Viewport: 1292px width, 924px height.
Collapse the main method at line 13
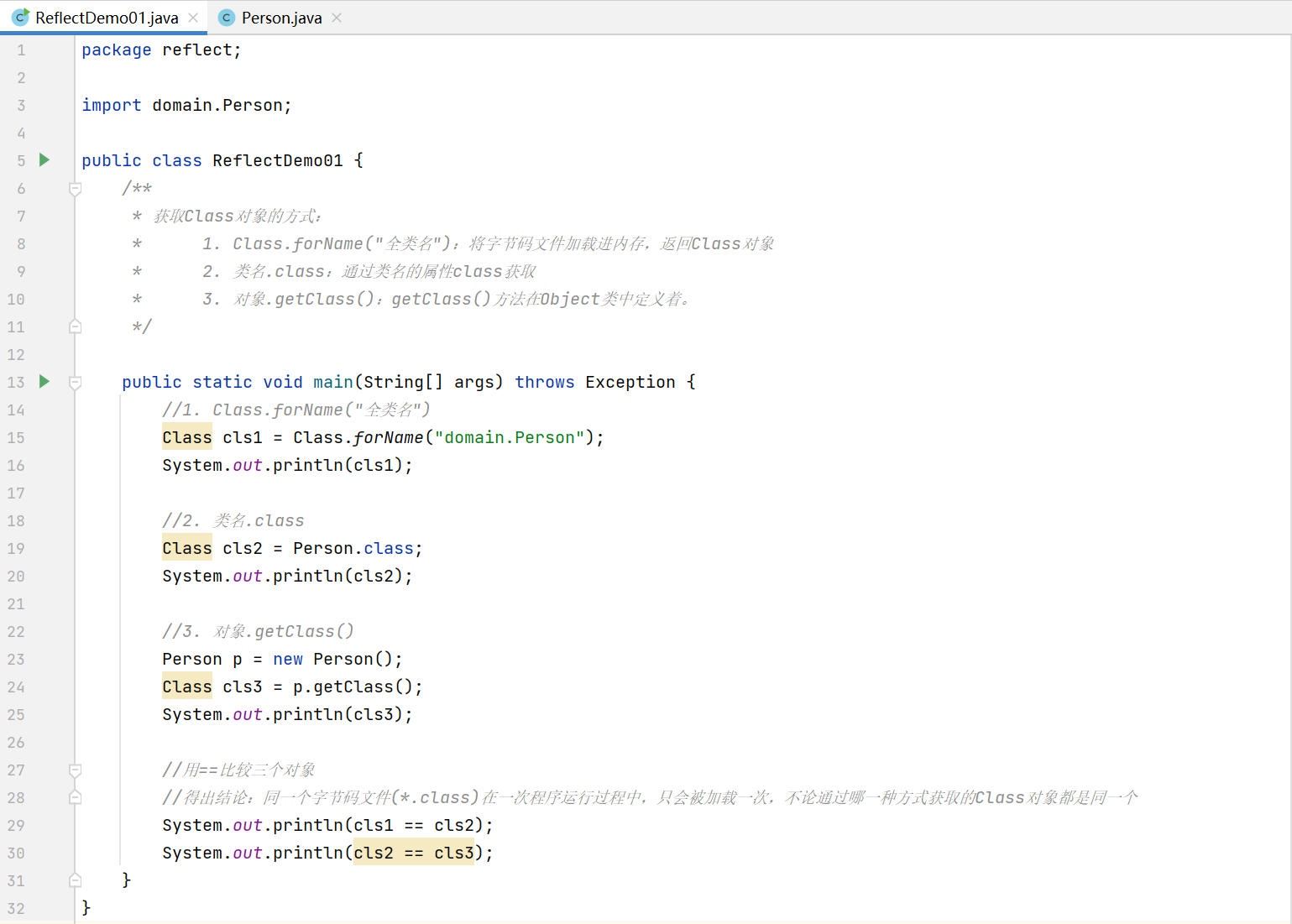click(x=75, y=383)
